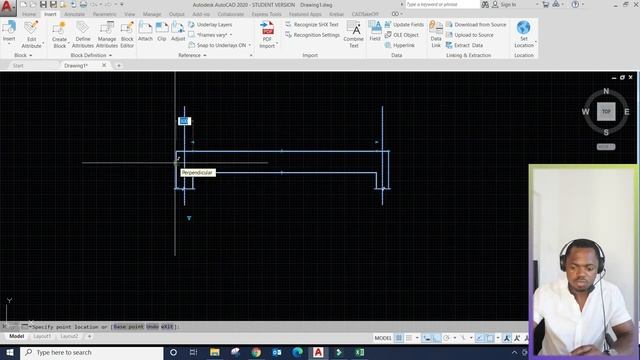The image size is (640, 360).
Task: Open the Insert block dropdown arrow
Action: (x=9, y=44)
